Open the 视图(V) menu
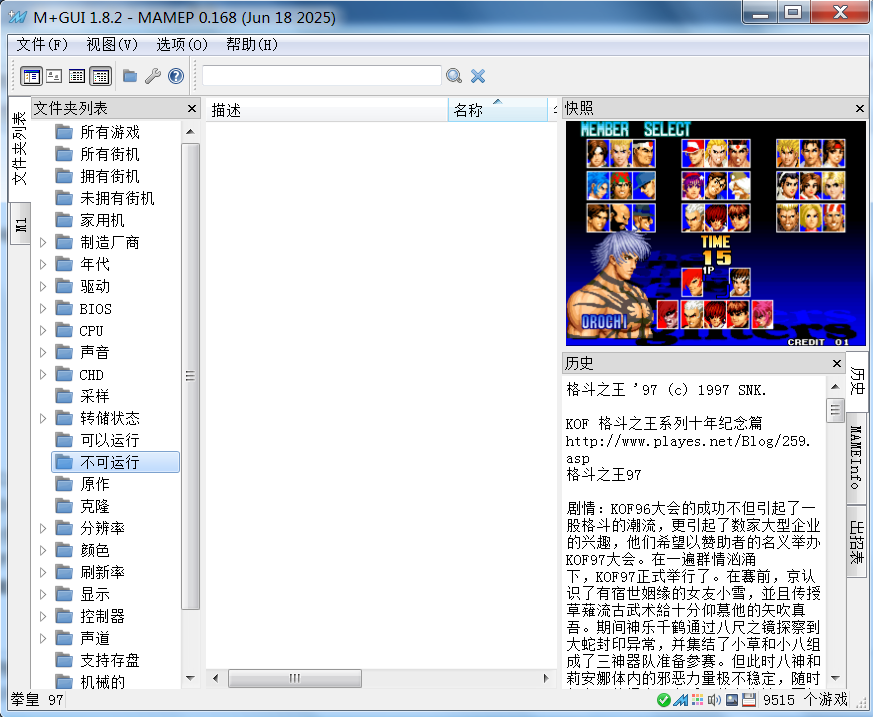This screenshot has width=873, height=717. [x=111, y=45]
